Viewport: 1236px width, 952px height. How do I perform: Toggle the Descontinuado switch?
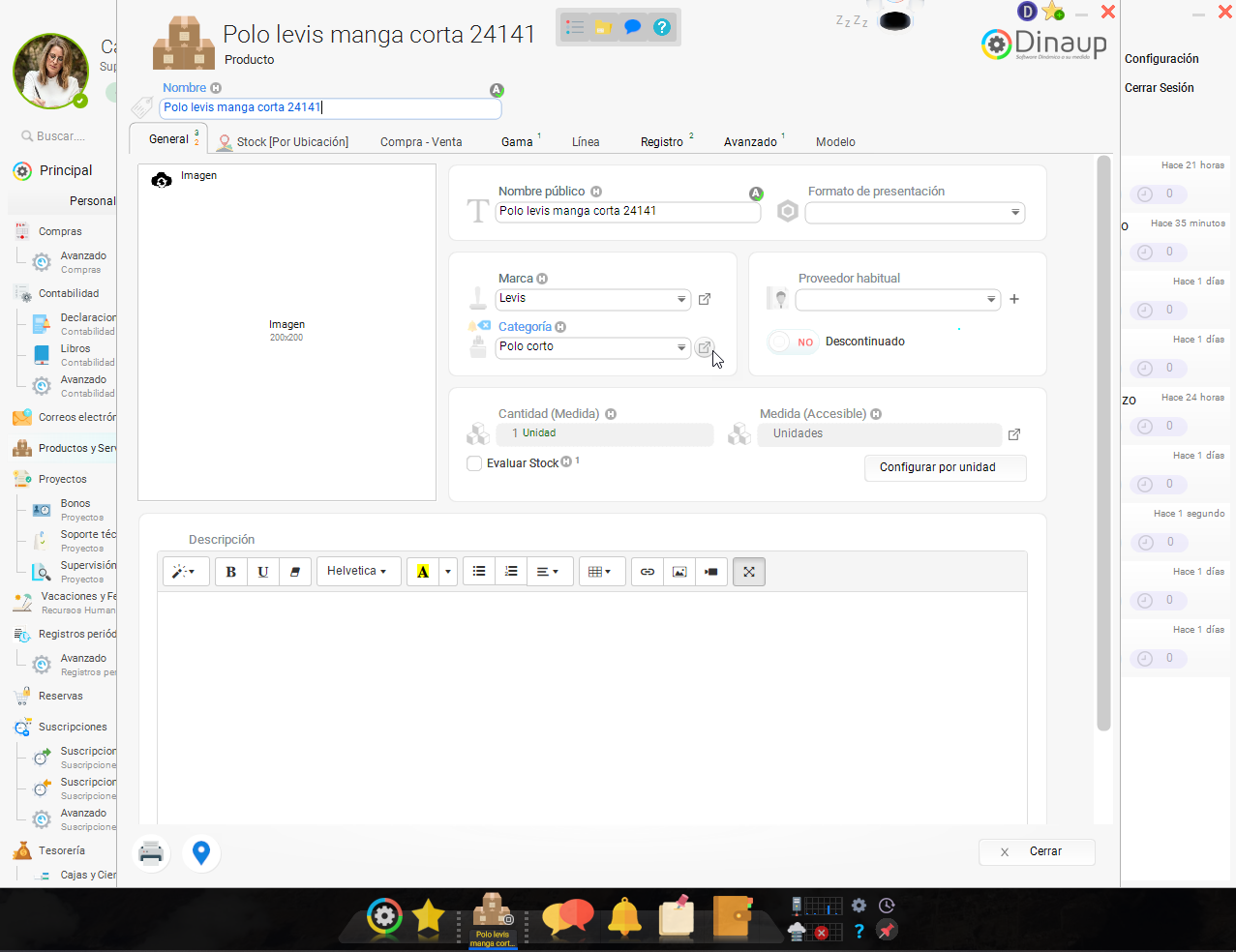(x=793, y=342)
